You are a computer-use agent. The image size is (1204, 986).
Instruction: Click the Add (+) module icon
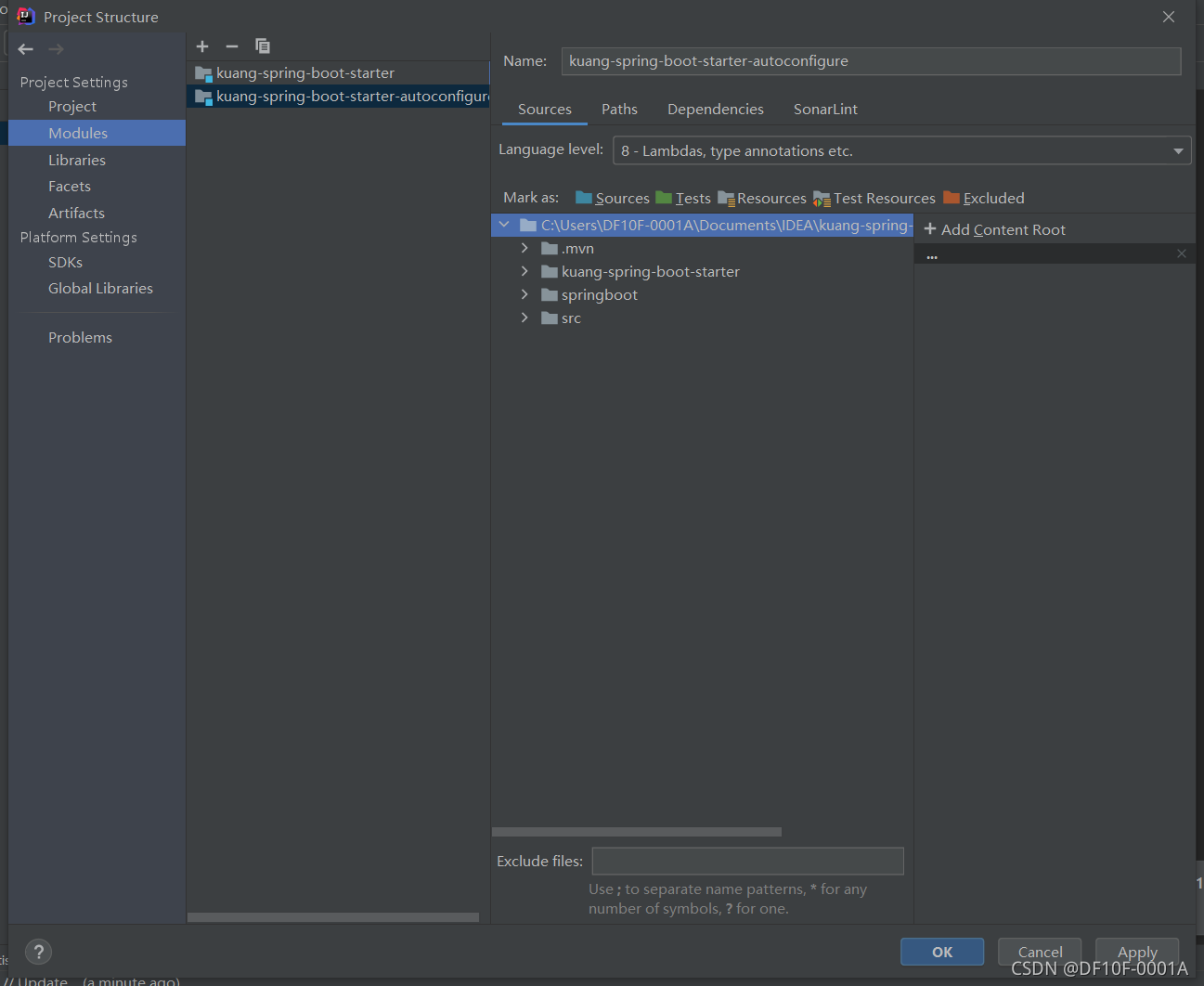[202, 45]
